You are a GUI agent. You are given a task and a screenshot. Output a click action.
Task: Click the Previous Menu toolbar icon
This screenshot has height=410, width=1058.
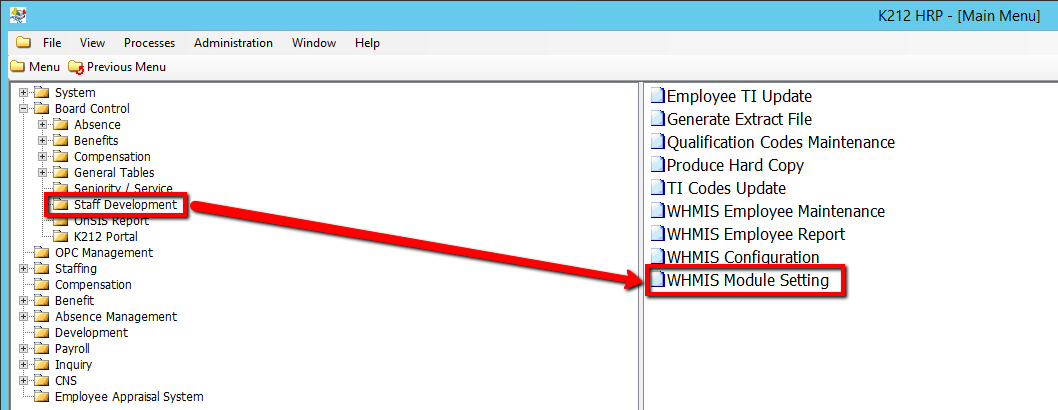[x=76, y=67]
